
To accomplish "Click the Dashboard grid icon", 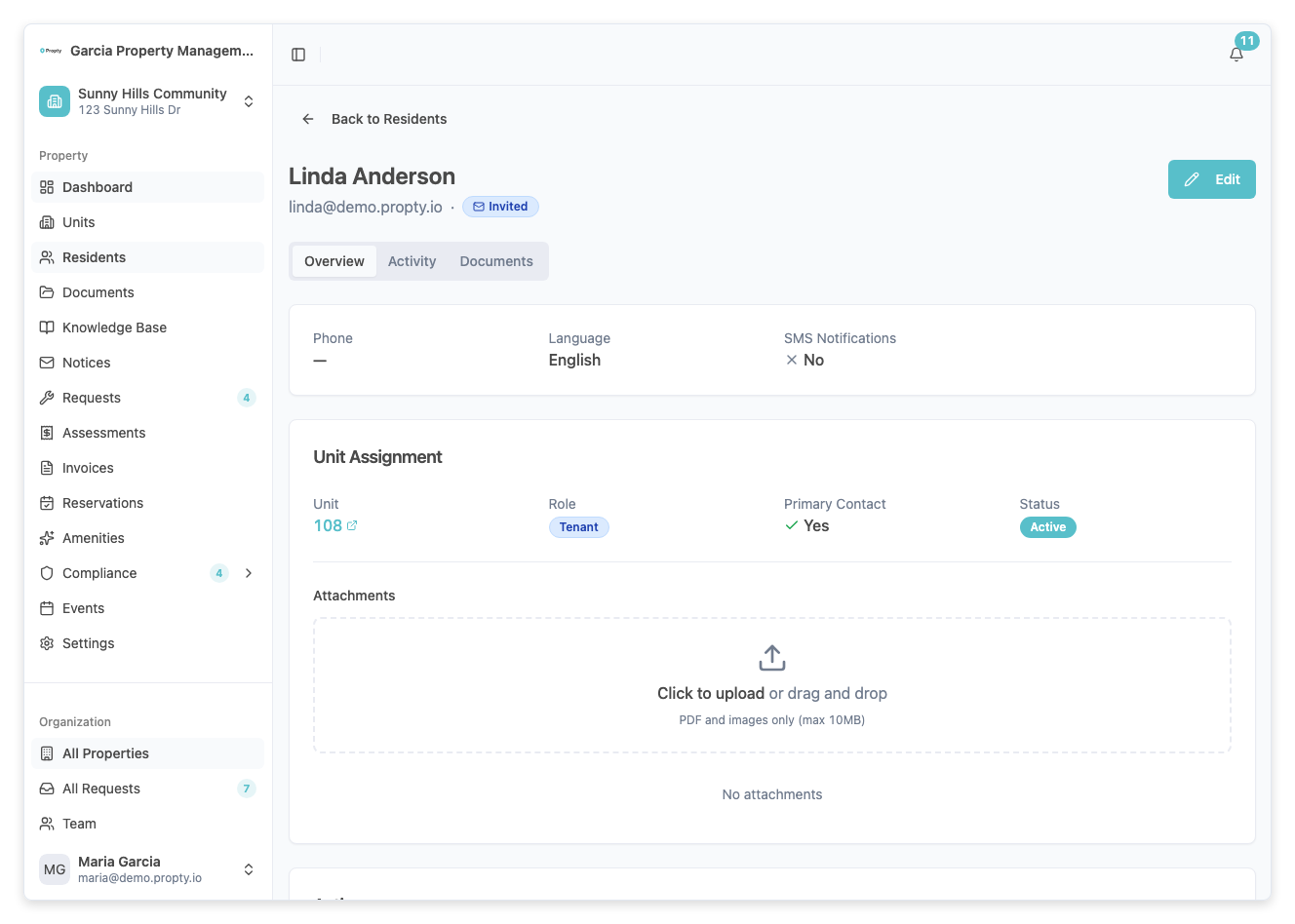I will (x=47, y=187).
